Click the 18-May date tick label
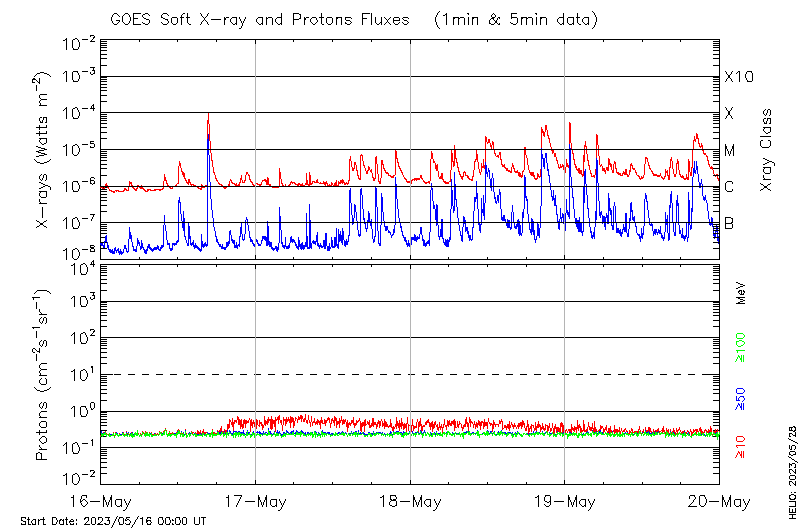This screenshot has height=530, width=800. pos(410,501)
